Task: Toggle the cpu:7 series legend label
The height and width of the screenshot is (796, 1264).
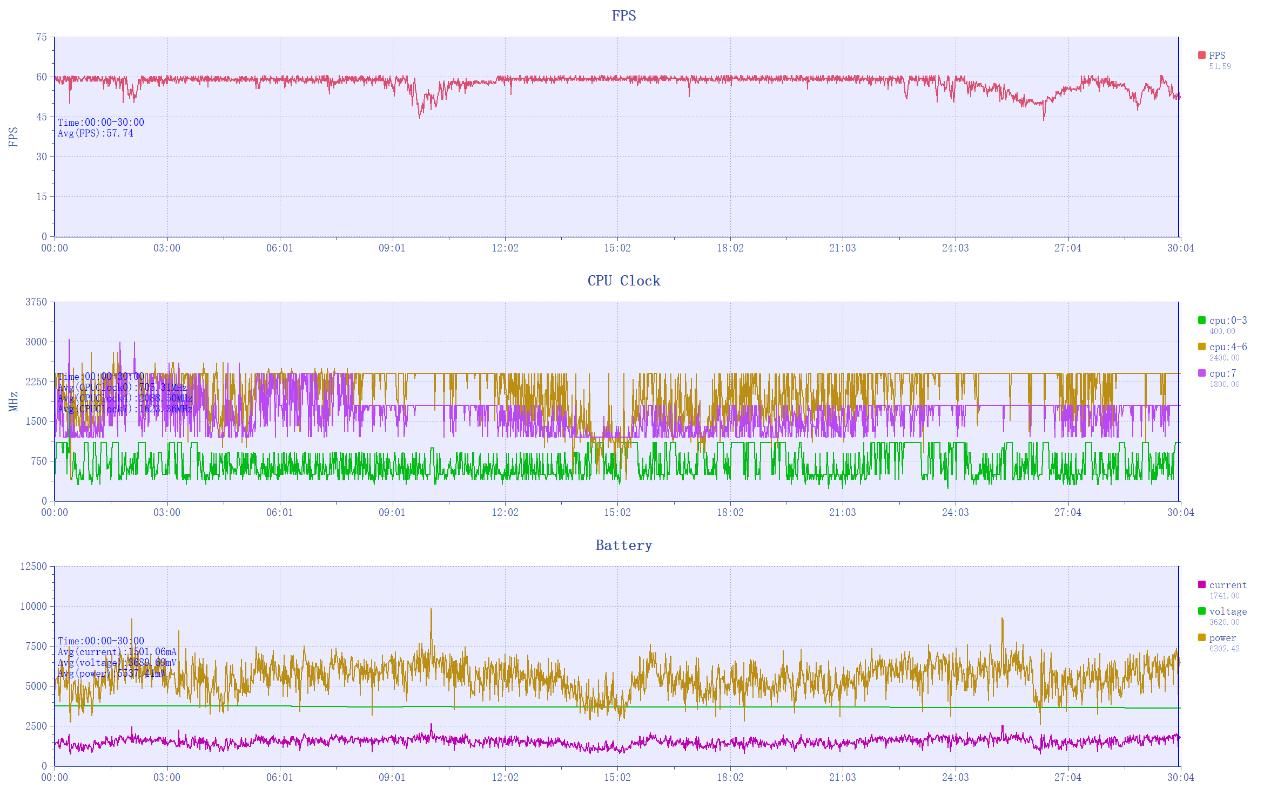Action: coord(1223,374)
